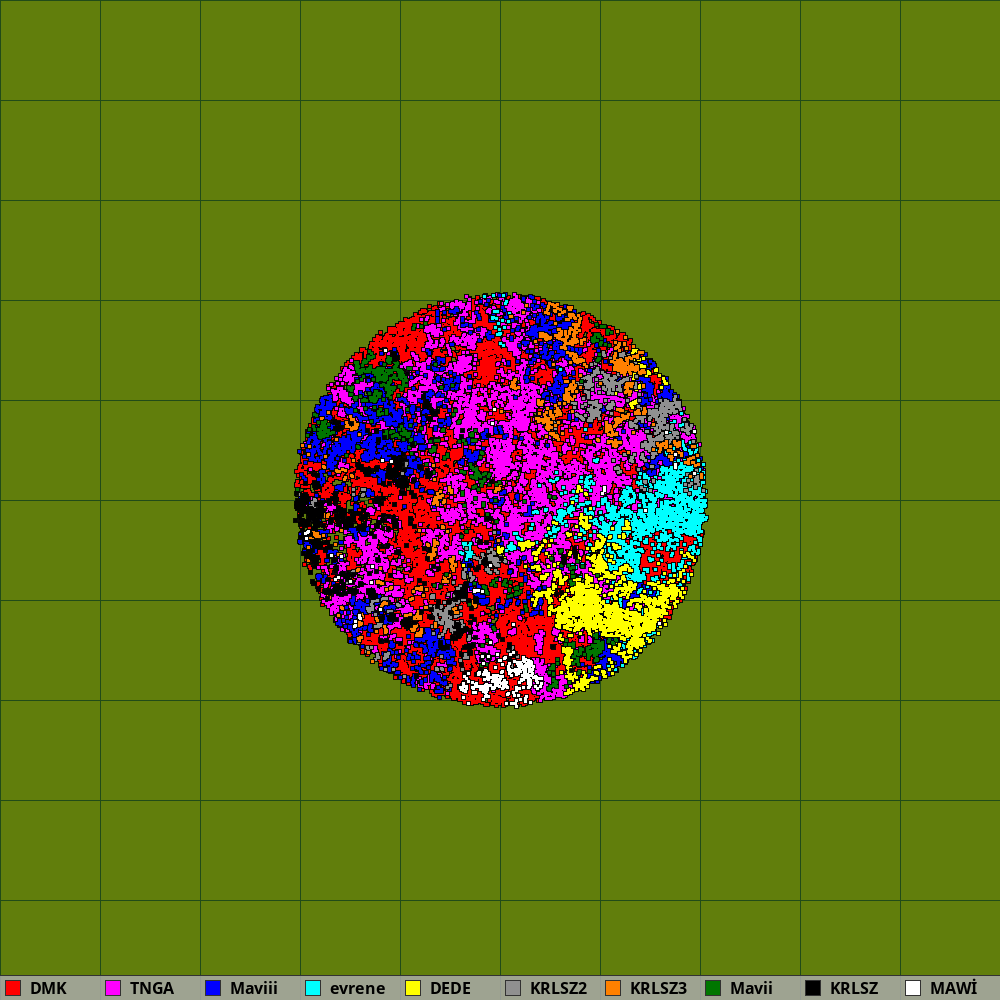Select the KRLSZ3 legend label

tap(659, 988)
